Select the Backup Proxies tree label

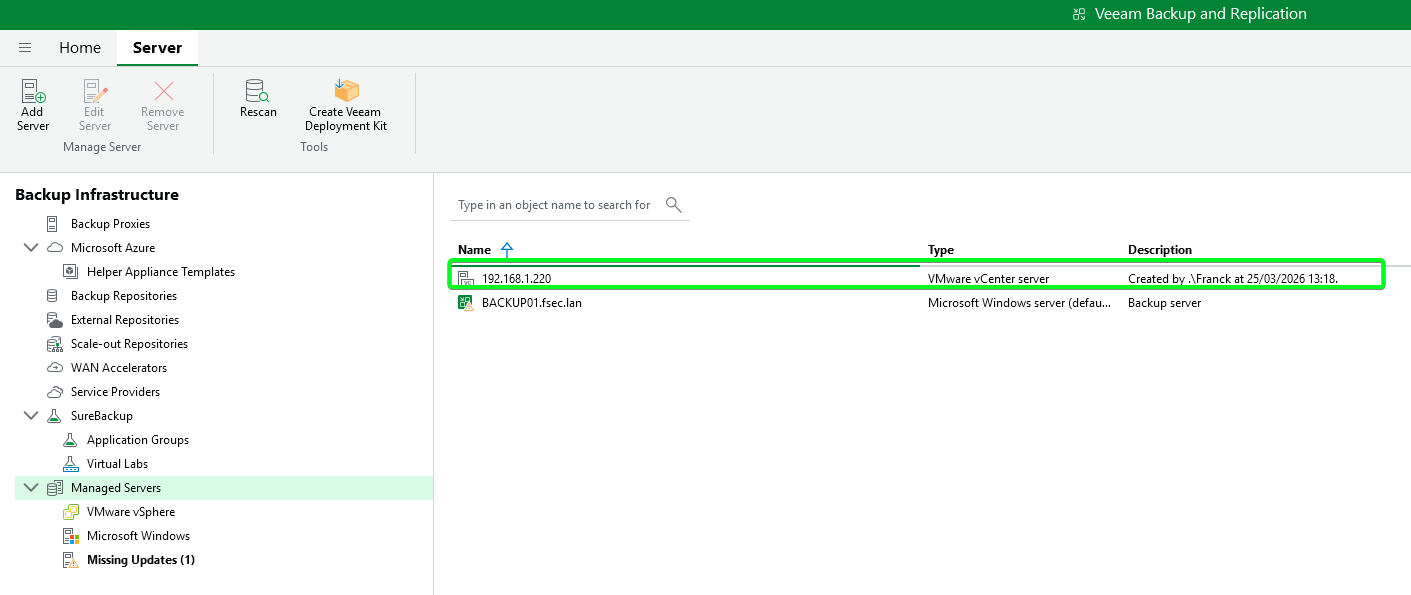pos(110,224)
